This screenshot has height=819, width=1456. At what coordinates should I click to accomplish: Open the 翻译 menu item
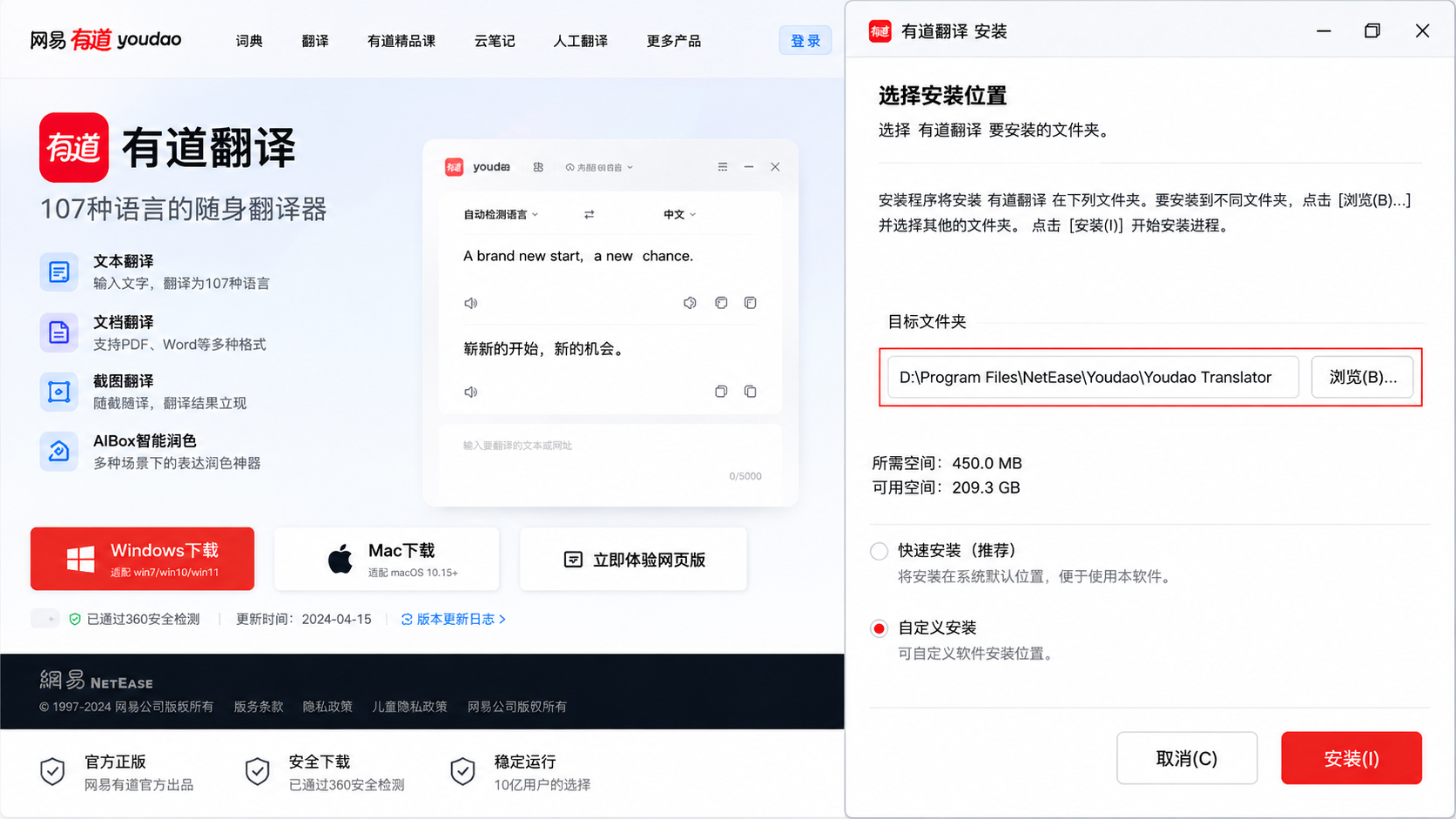coord(315,41)
